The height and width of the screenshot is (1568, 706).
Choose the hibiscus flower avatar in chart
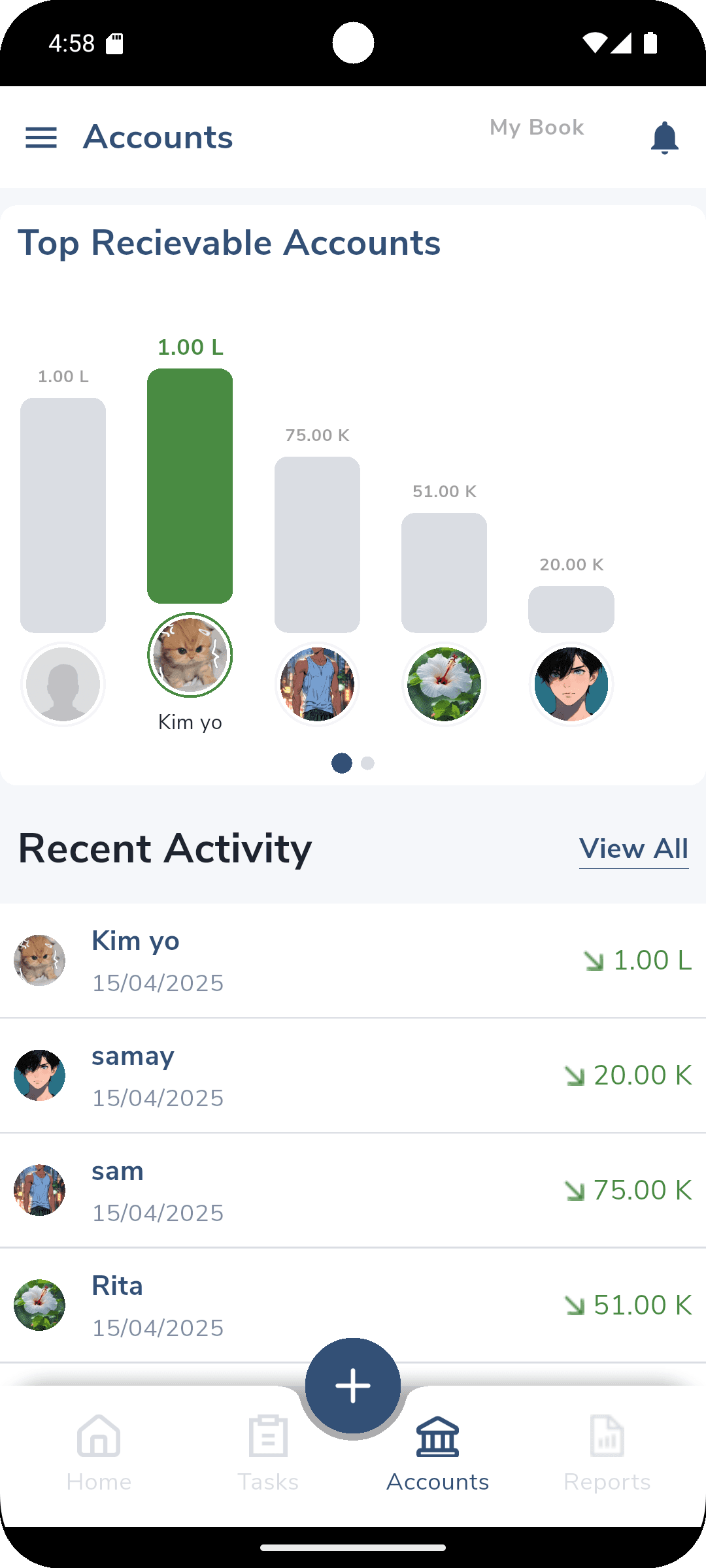pyautogui.click(x=445, y=684)
